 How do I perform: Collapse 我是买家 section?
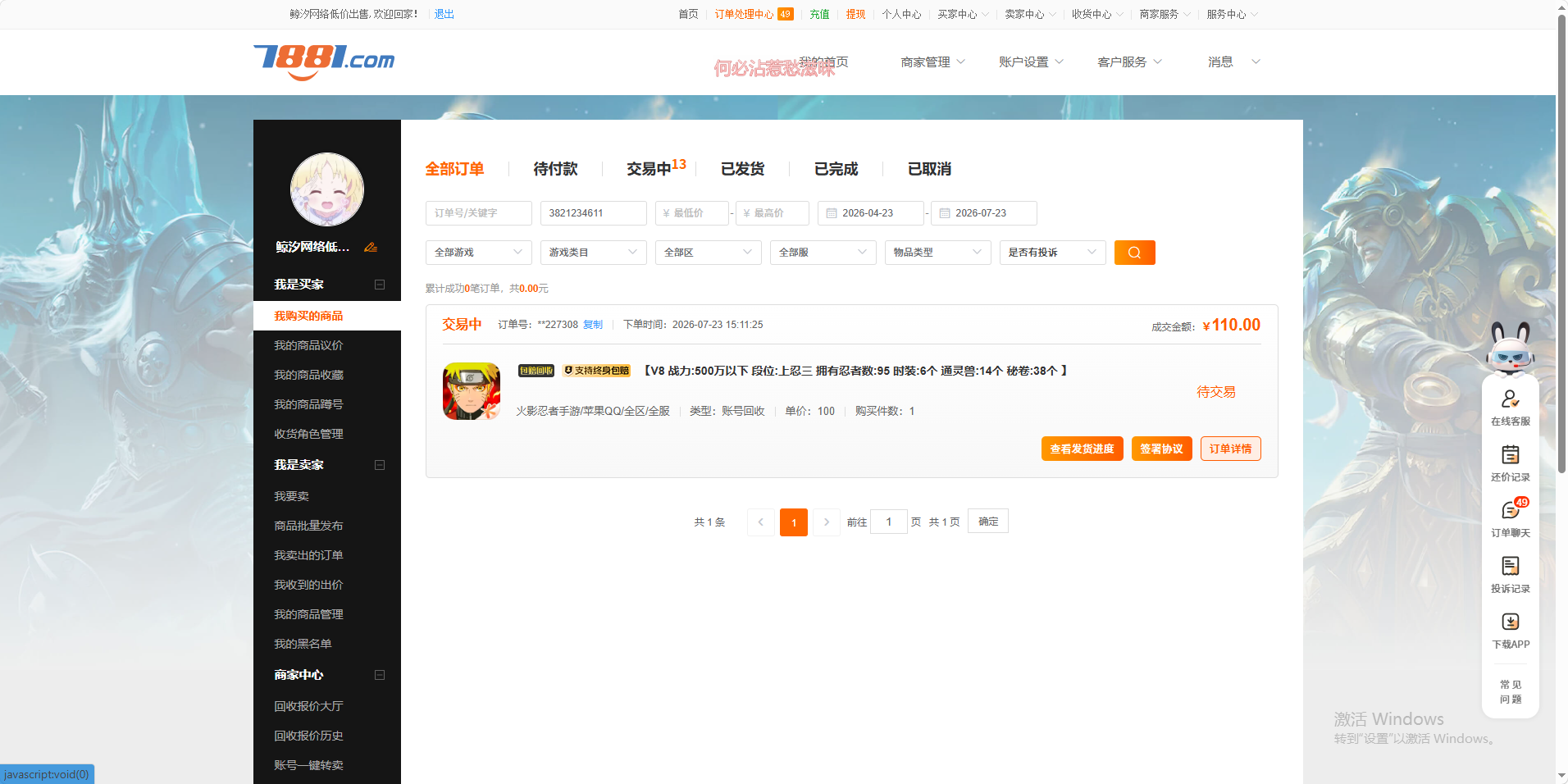coord(380,285)
